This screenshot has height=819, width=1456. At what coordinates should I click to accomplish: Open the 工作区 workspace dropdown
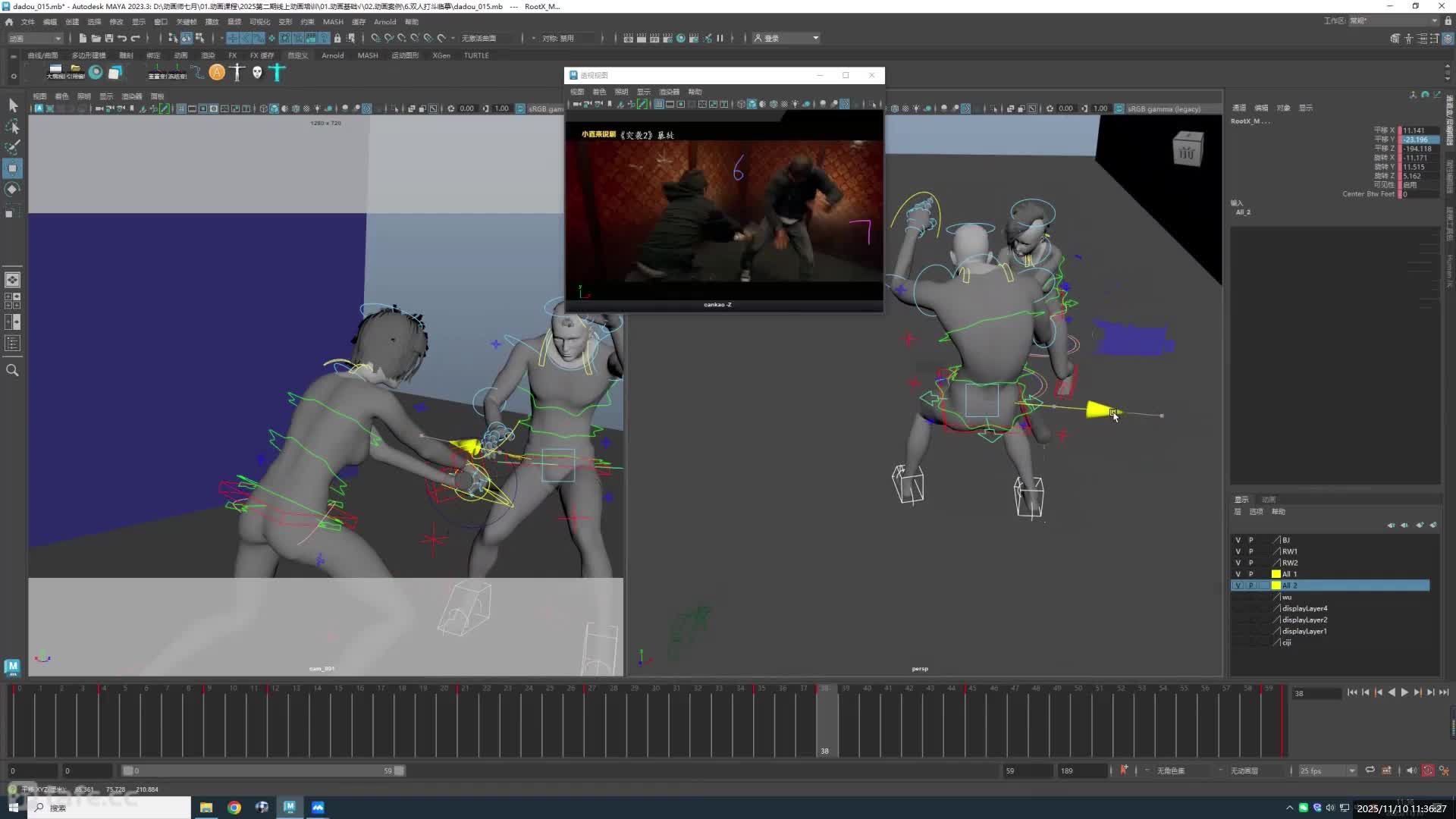coord(1394,21)
